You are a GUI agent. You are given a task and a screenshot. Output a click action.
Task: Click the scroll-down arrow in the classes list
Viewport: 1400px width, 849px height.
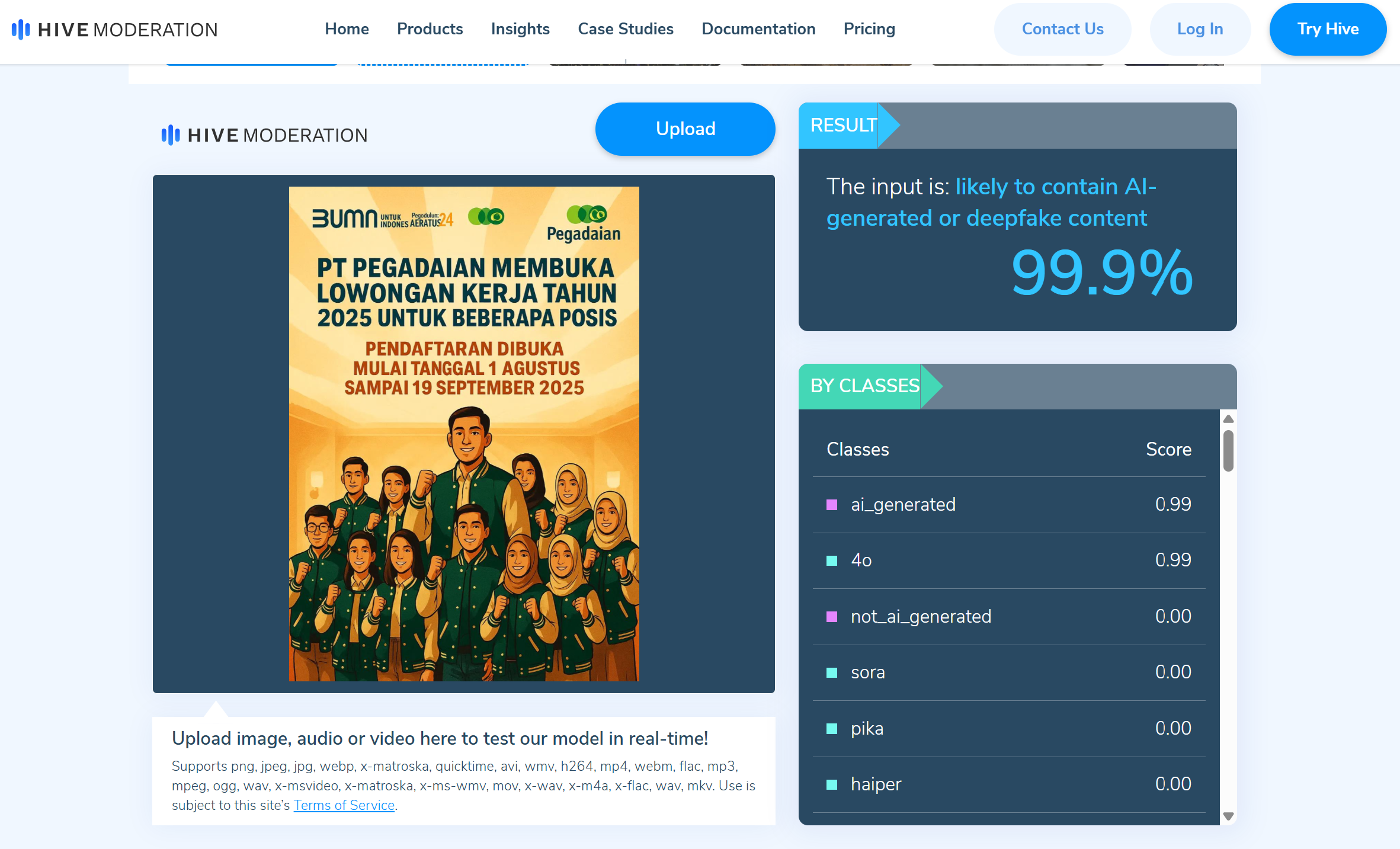[1228, 816]
